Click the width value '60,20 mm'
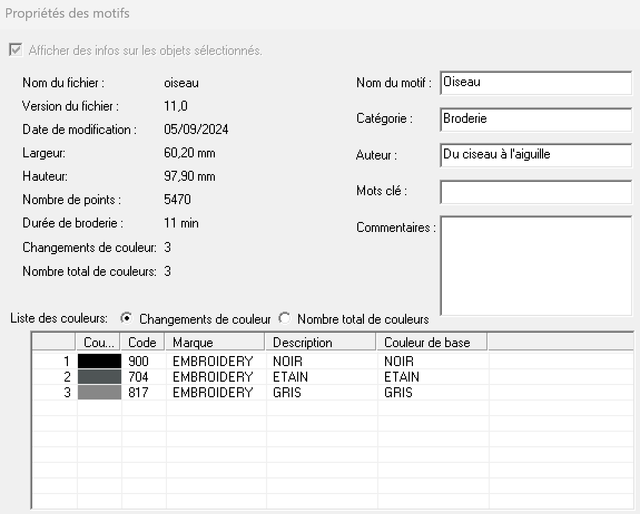The height and width of the screenshot is (514, 640). coord(189,153)
